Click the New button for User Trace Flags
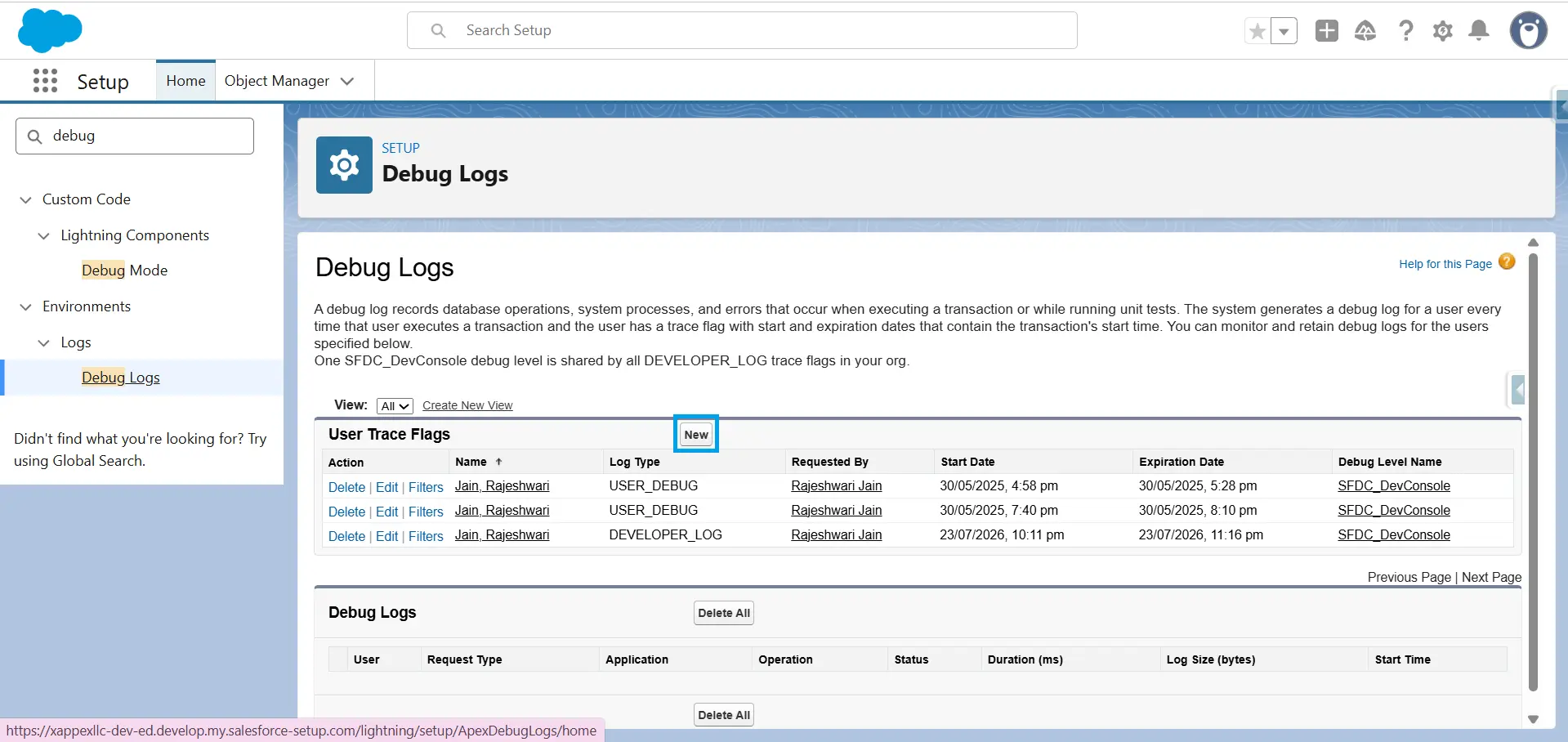The width and height of the screenshot is (1568, 742). (696, 435)
